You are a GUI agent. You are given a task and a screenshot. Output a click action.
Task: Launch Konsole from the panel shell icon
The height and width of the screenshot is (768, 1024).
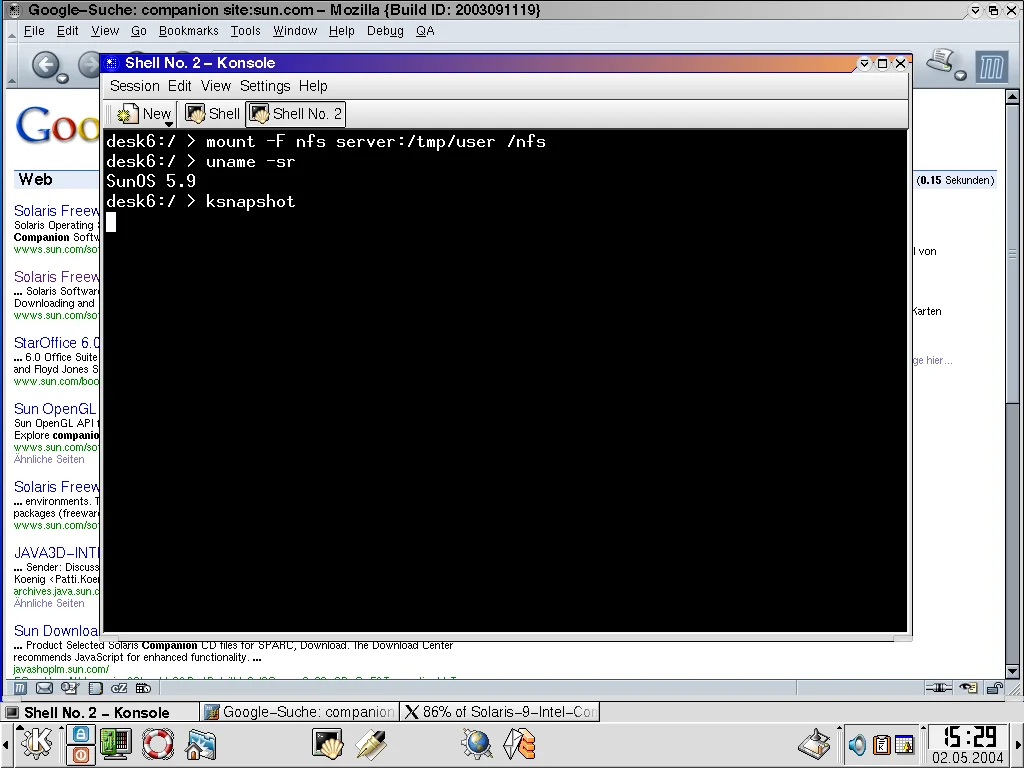tap(327, 744)
